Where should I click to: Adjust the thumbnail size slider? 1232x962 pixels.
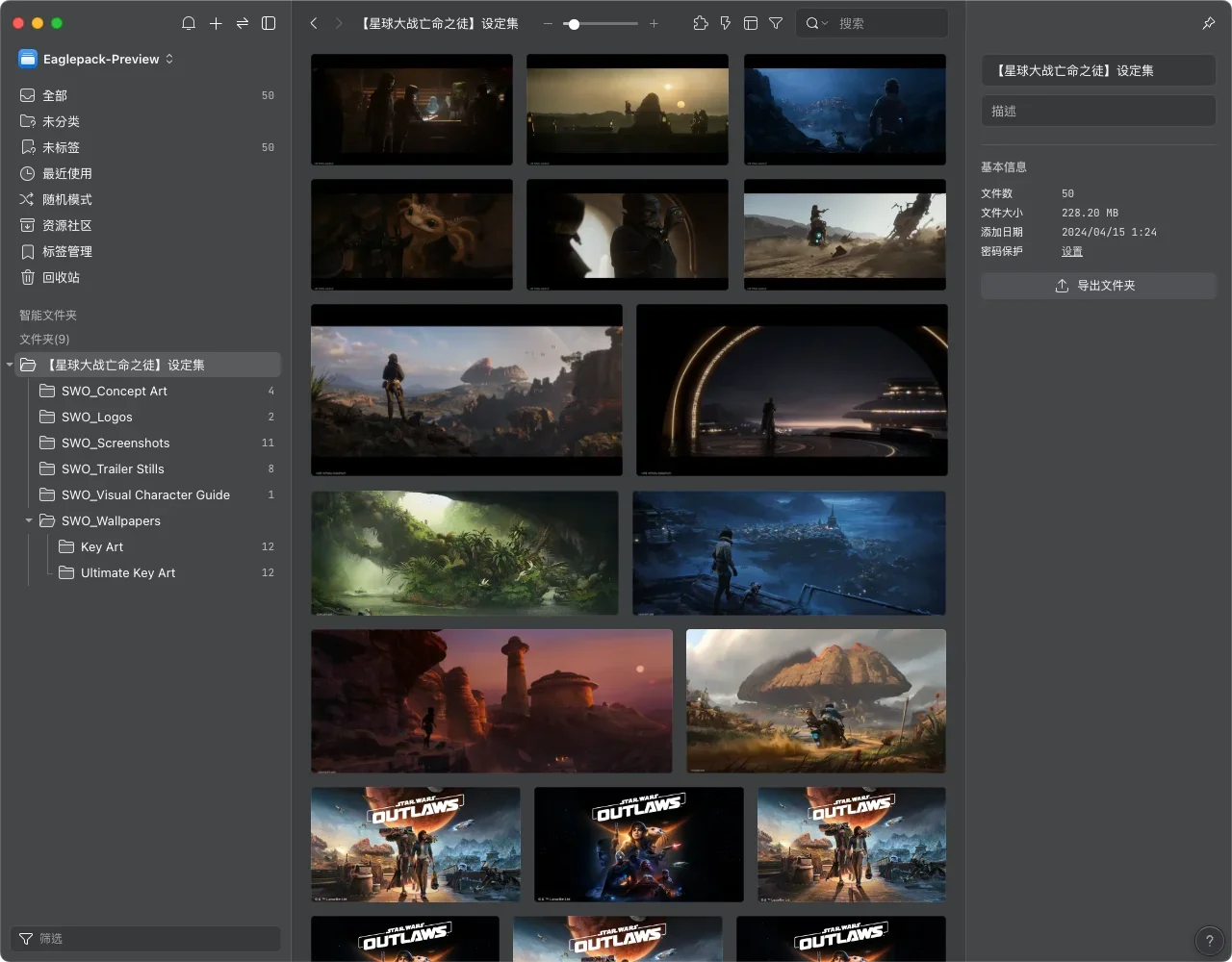tap(601, 23)
